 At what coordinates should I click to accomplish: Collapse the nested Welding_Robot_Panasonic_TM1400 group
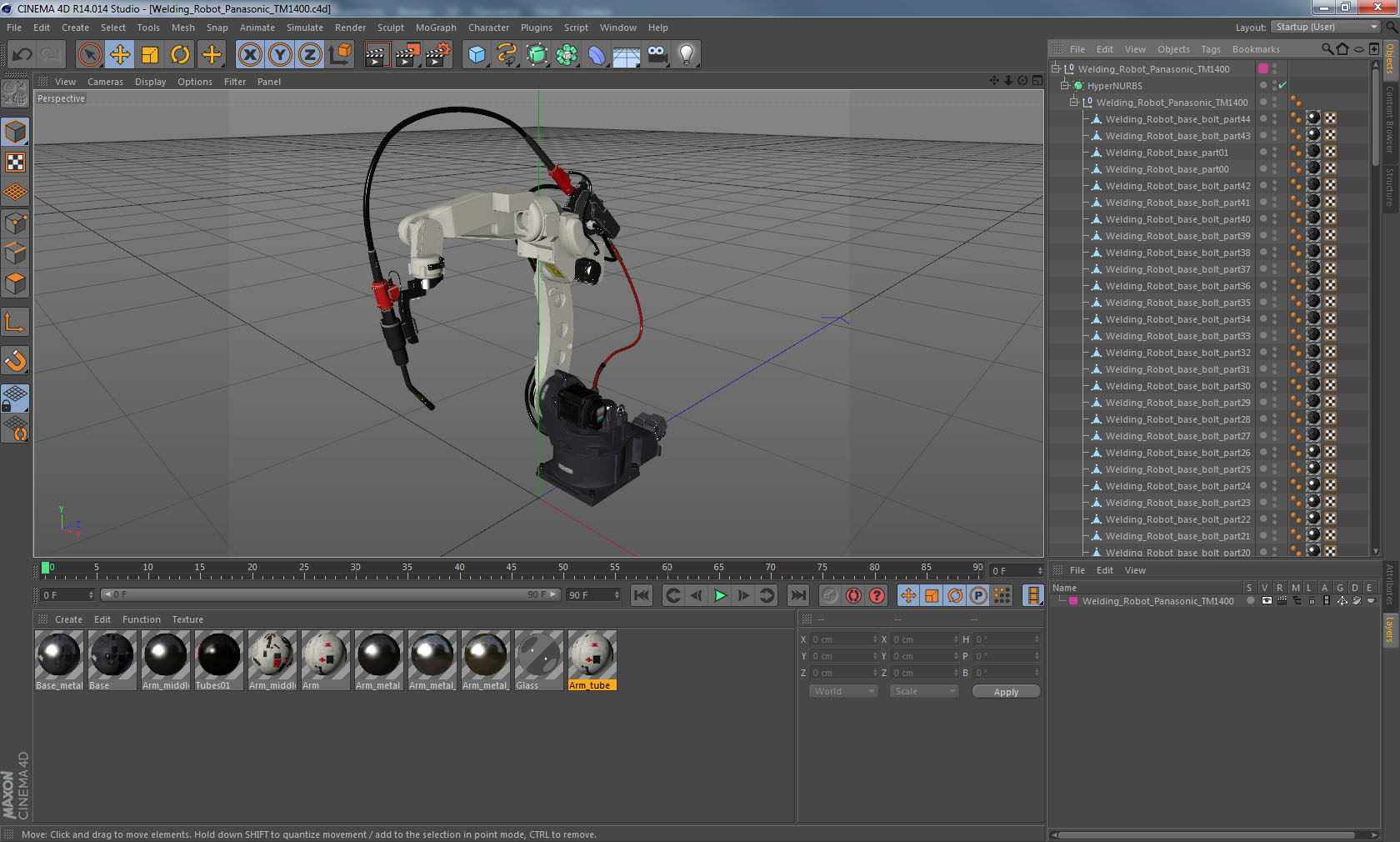click(1074, 103)
